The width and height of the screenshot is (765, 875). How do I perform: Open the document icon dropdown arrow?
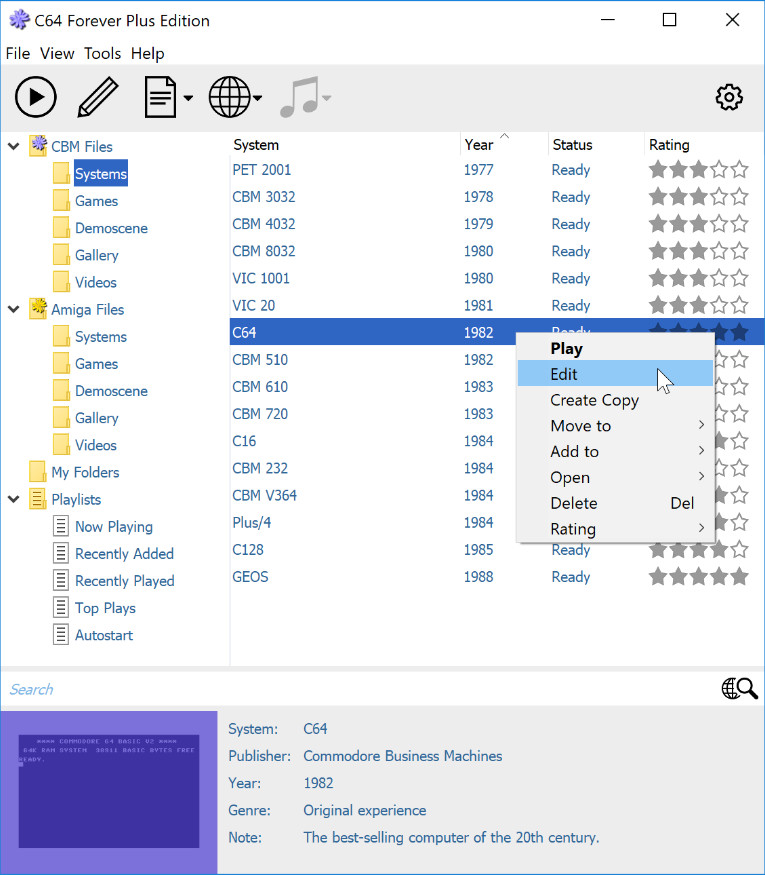click(x=188, y=98)
